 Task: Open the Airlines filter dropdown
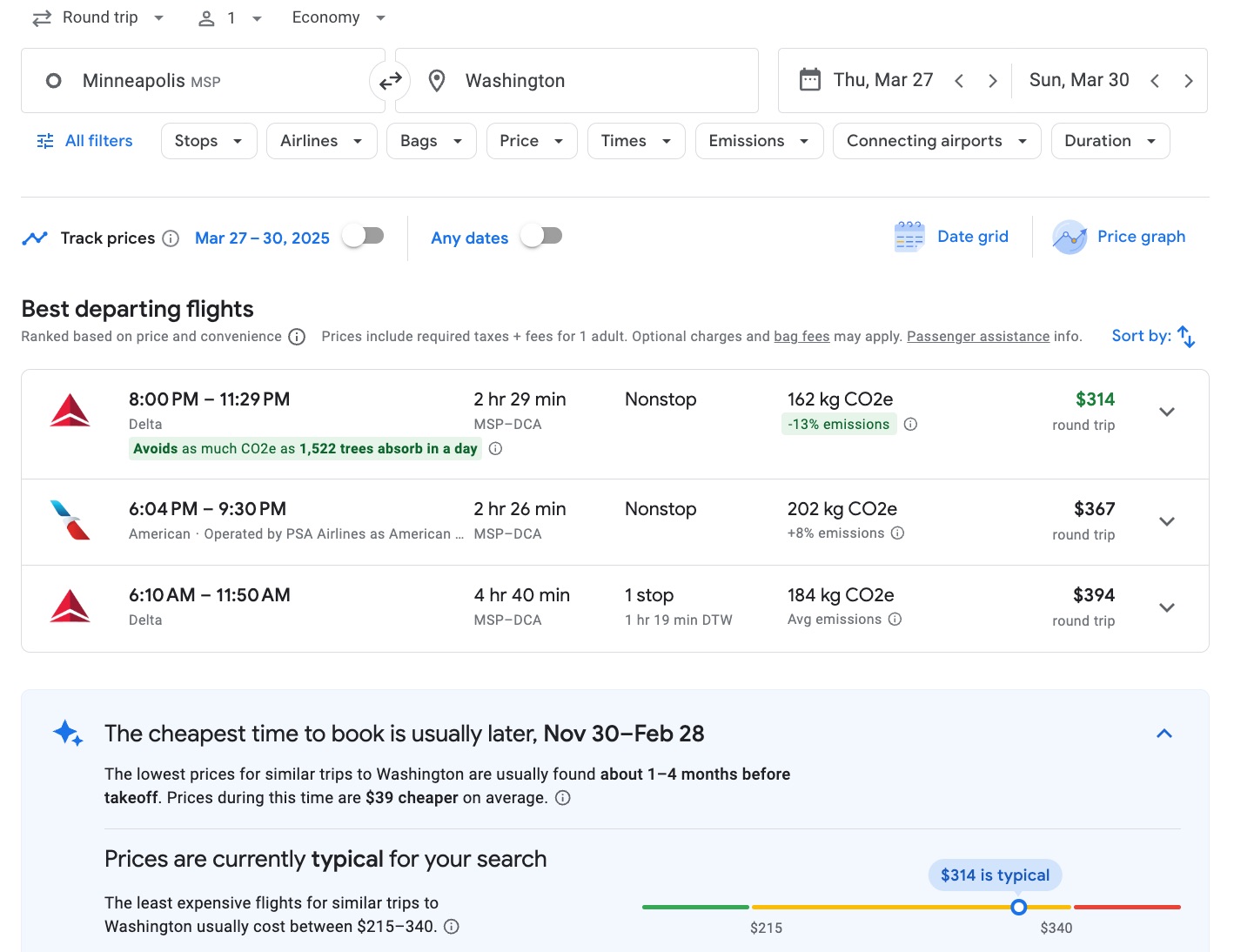pos(321,140)
